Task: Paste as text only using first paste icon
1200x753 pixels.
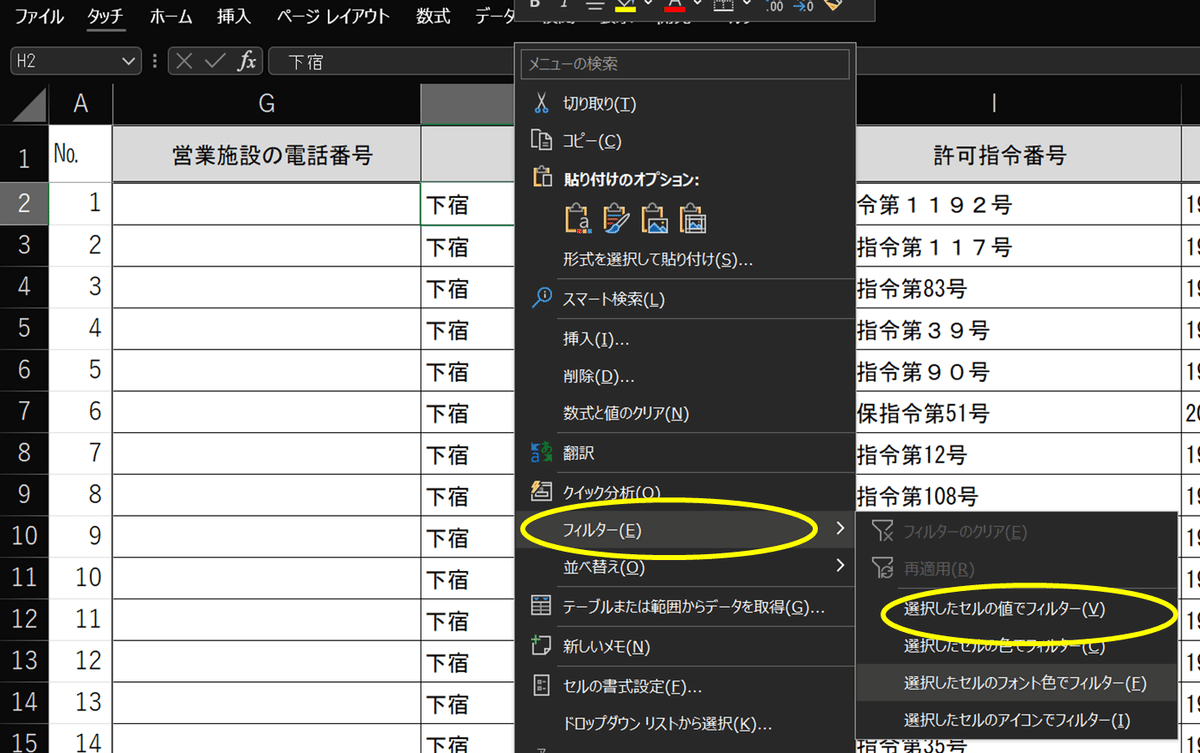Action: click(x=579, y=218)
